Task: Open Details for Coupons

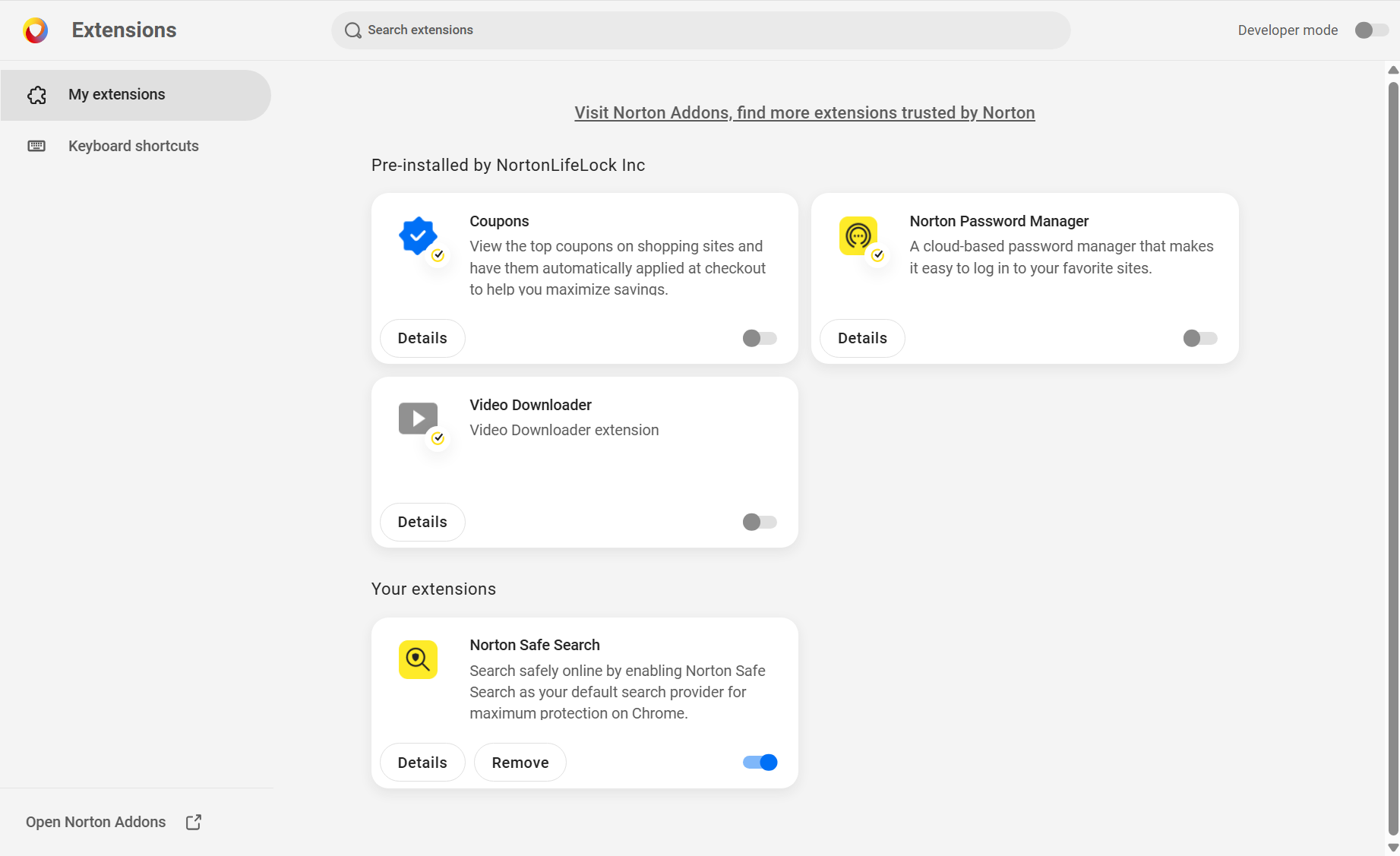Action: [422, 338]
